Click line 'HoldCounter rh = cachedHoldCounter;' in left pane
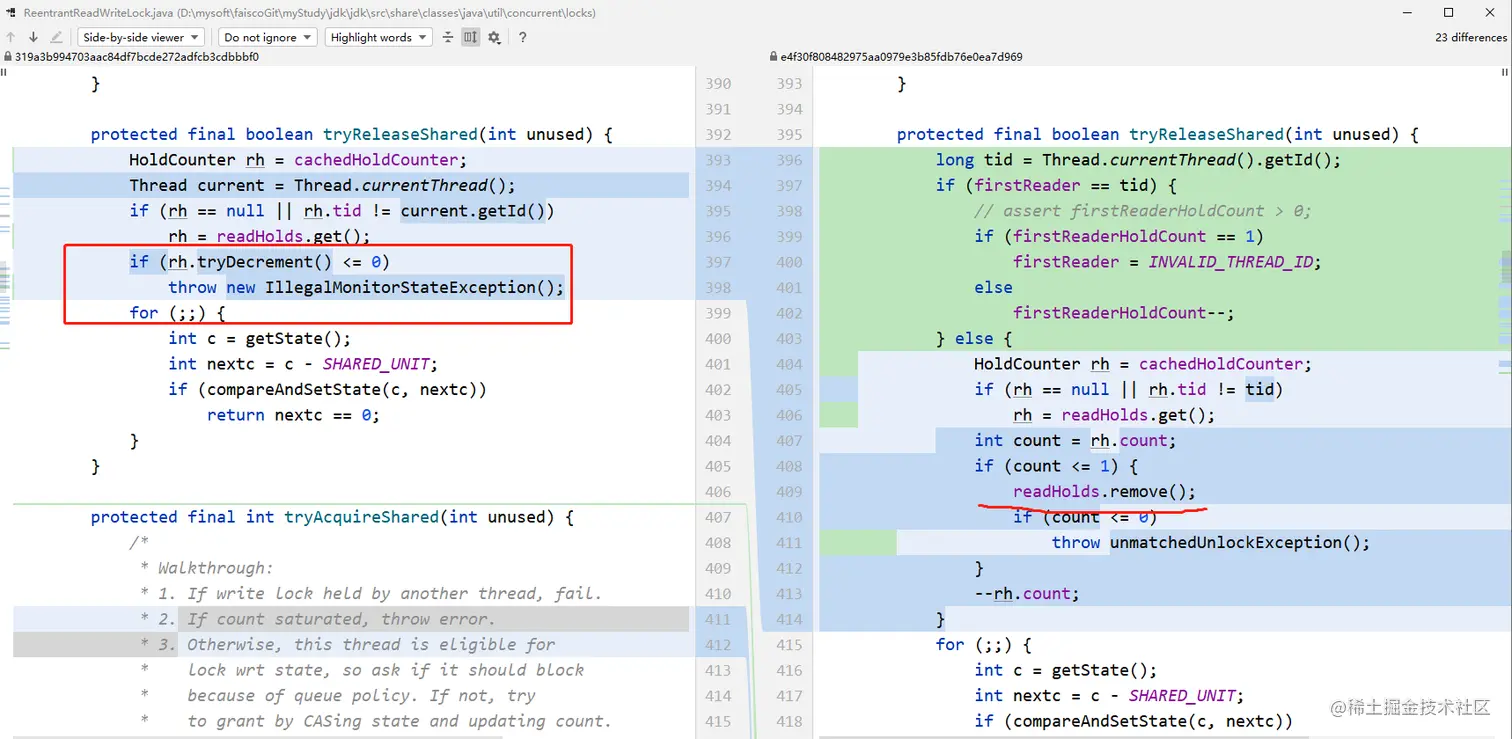1512x739 pixels. 298,160
